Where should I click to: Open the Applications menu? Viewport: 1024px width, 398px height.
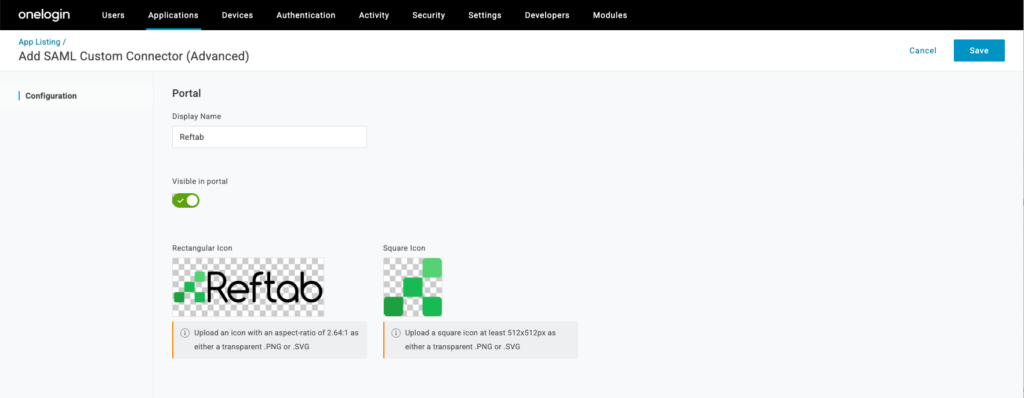(173, 15)
